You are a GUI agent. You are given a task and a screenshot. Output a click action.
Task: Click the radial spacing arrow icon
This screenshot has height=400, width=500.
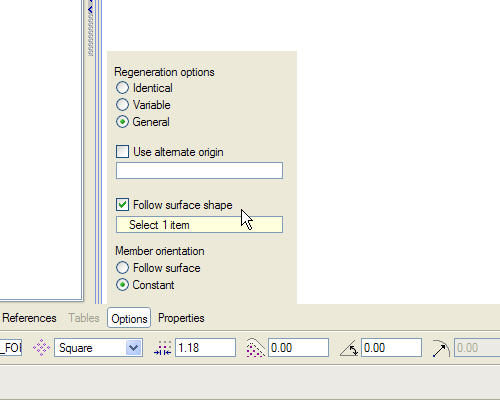coord(441,348)
